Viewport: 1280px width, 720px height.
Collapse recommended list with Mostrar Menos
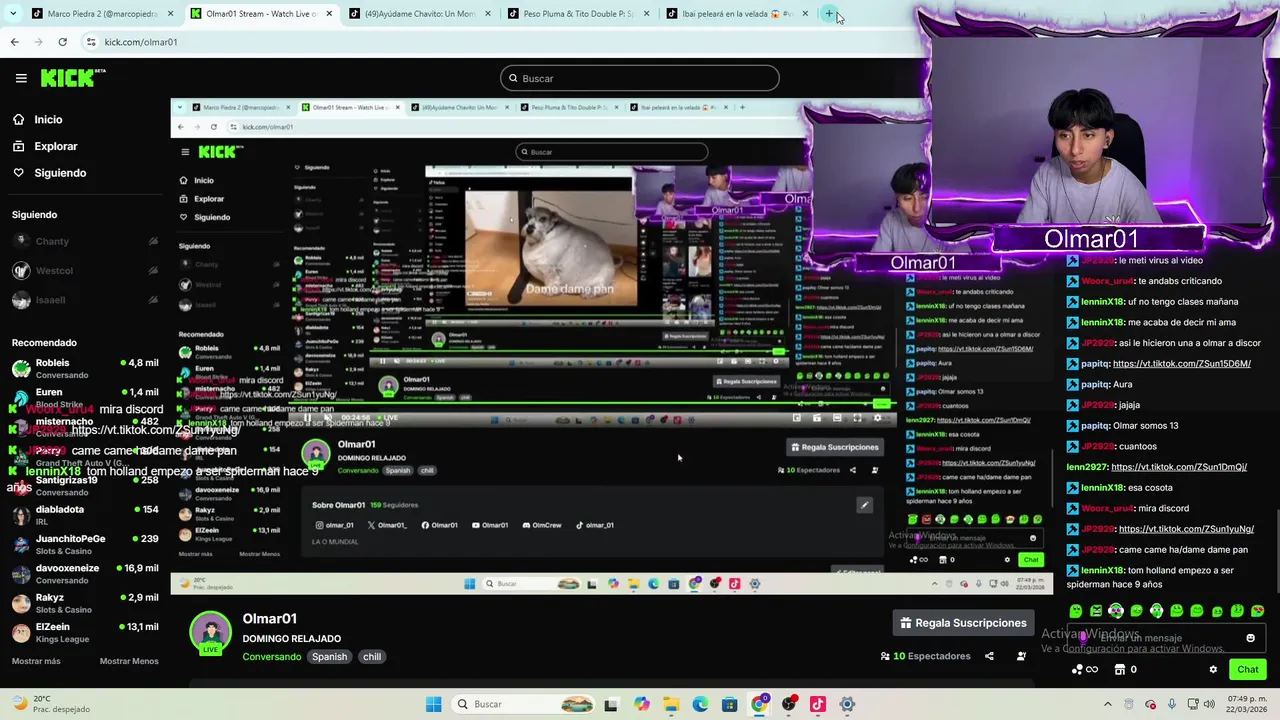pyautogui.click(x=129, y=661)
